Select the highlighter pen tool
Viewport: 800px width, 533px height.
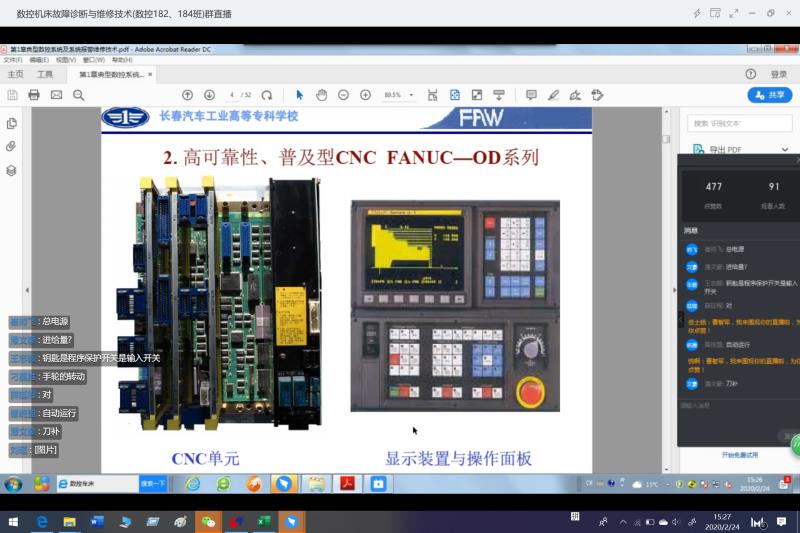[x=553, y=95]
